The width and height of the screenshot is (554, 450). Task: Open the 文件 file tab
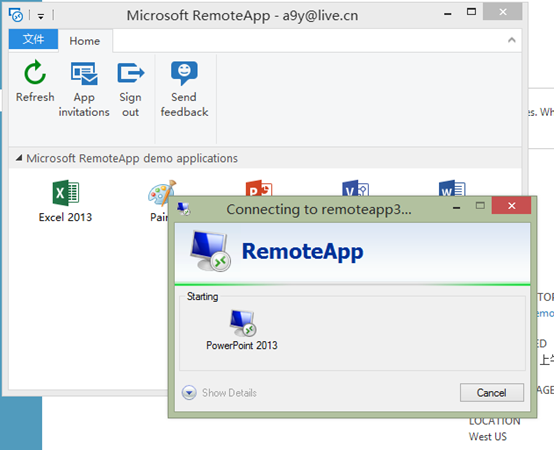[33, 39]
